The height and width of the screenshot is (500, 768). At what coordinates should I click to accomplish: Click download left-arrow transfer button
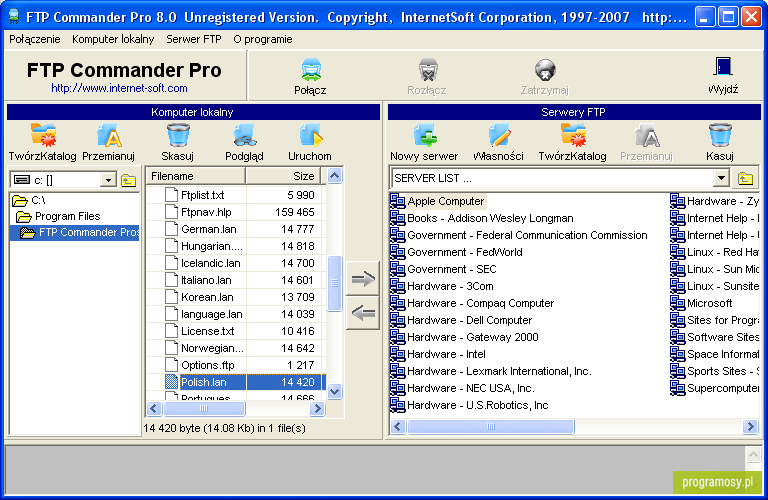363,312
